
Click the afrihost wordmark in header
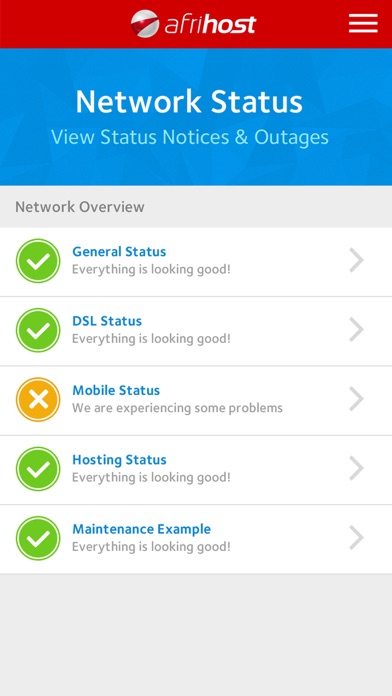[x=210, y=24]
